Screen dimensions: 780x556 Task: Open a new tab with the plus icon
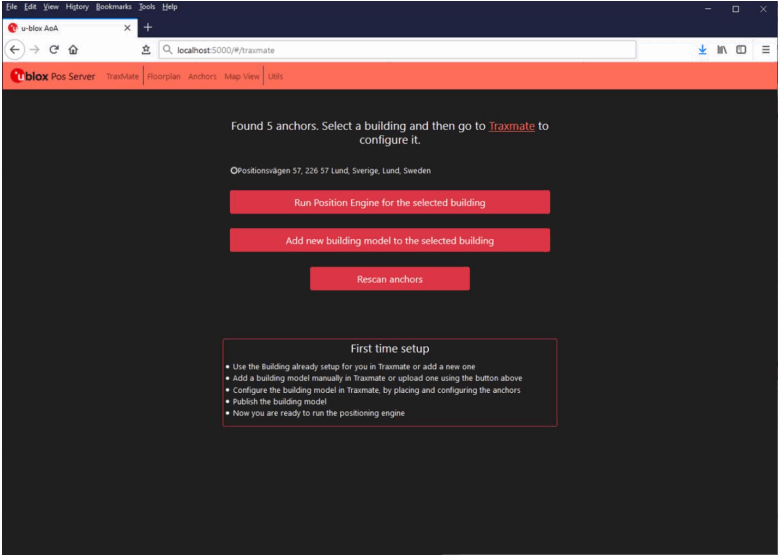click(148, 27)
